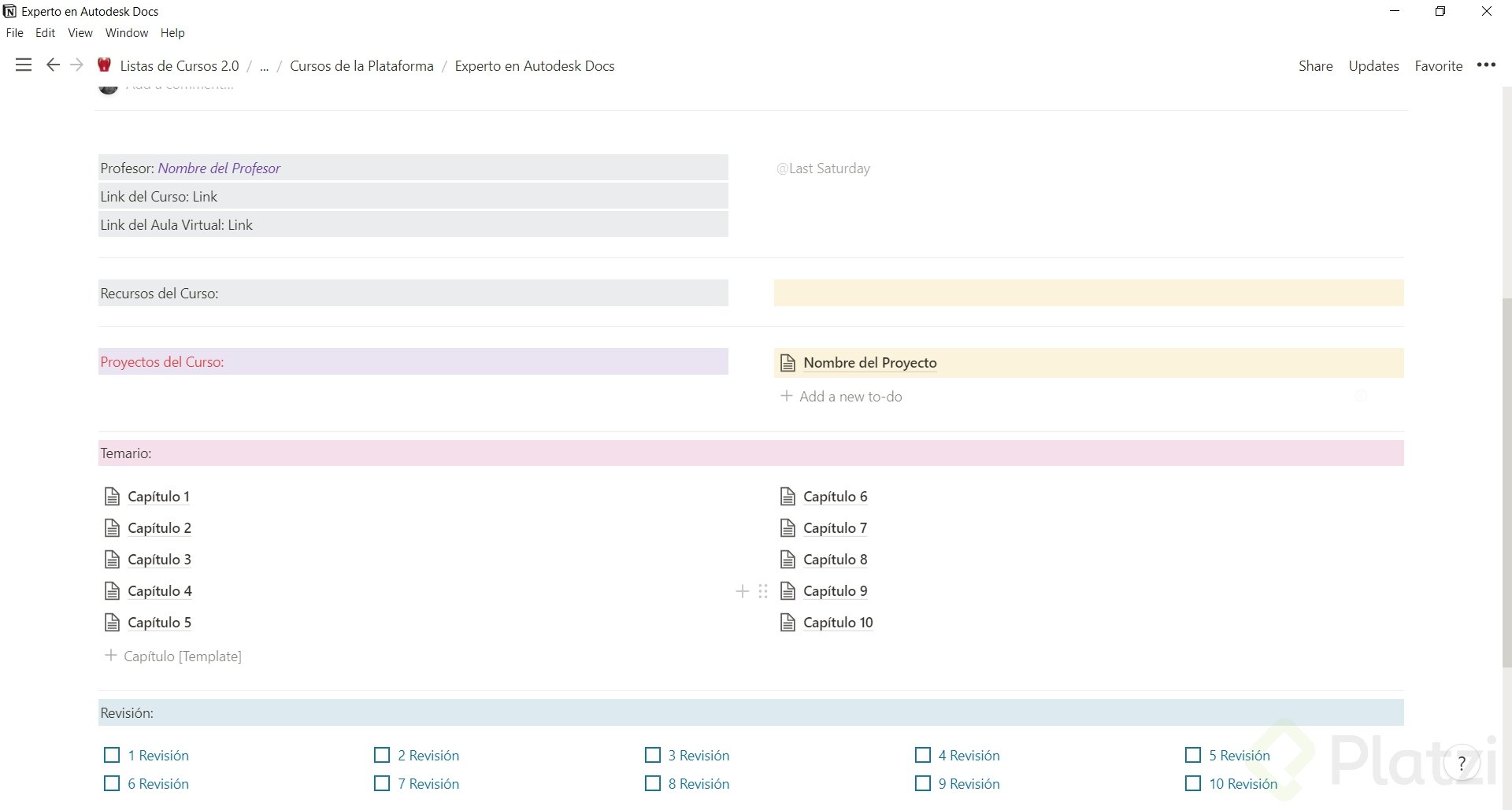Screen dimensions: 1512x810
Task: Click the plus icon before Add a new to-do
Action: (x=786, y=396)
